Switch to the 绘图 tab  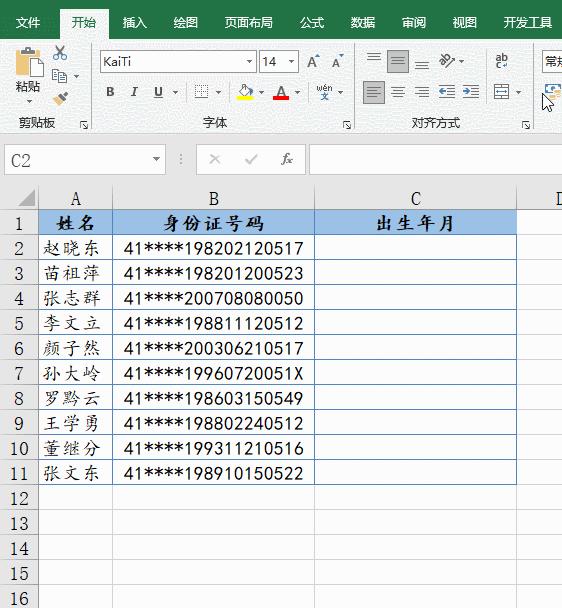[185, 22]
